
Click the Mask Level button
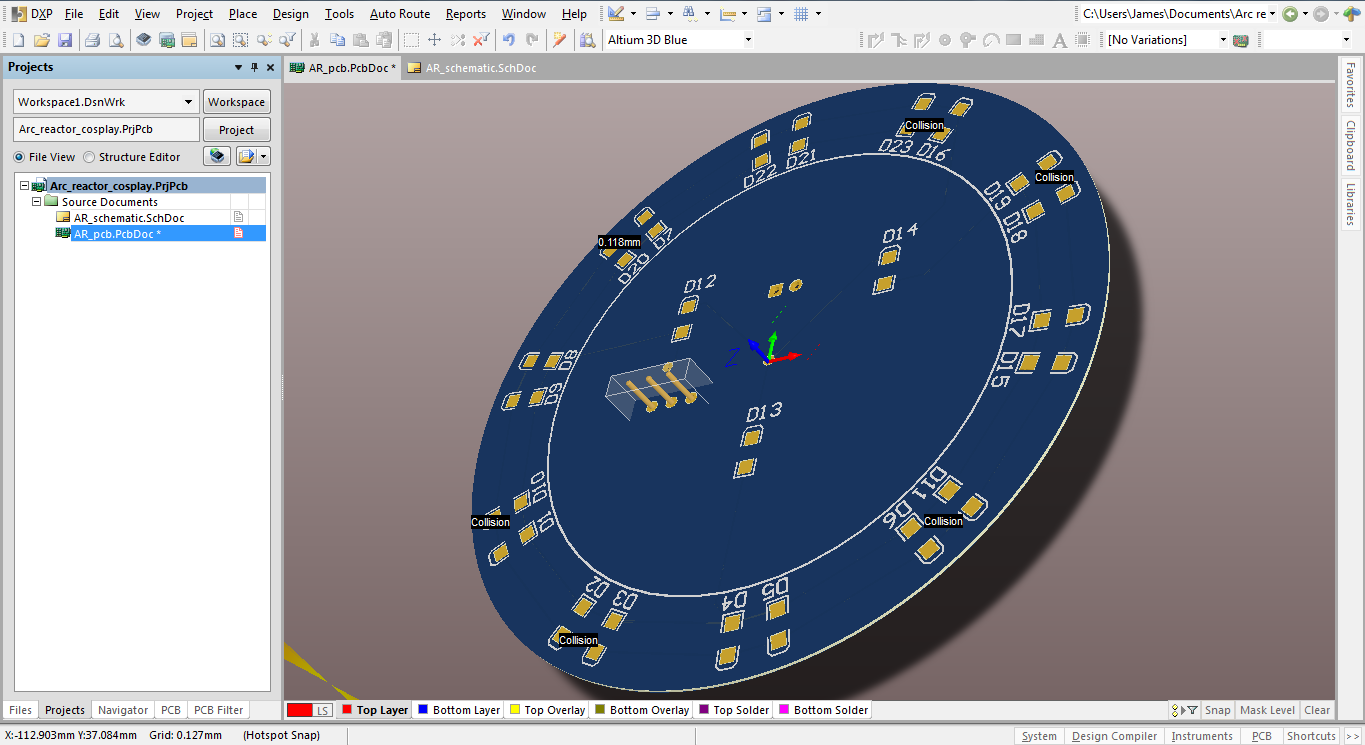1267,710
